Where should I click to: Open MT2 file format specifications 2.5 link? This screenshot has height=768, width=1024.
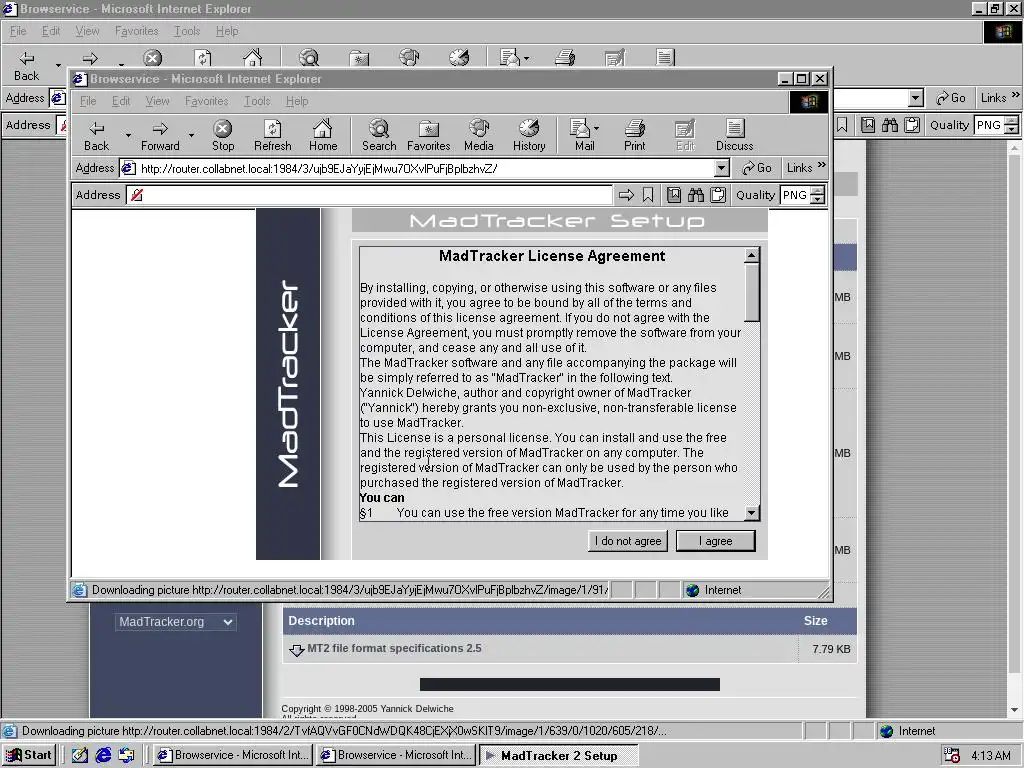394,648
